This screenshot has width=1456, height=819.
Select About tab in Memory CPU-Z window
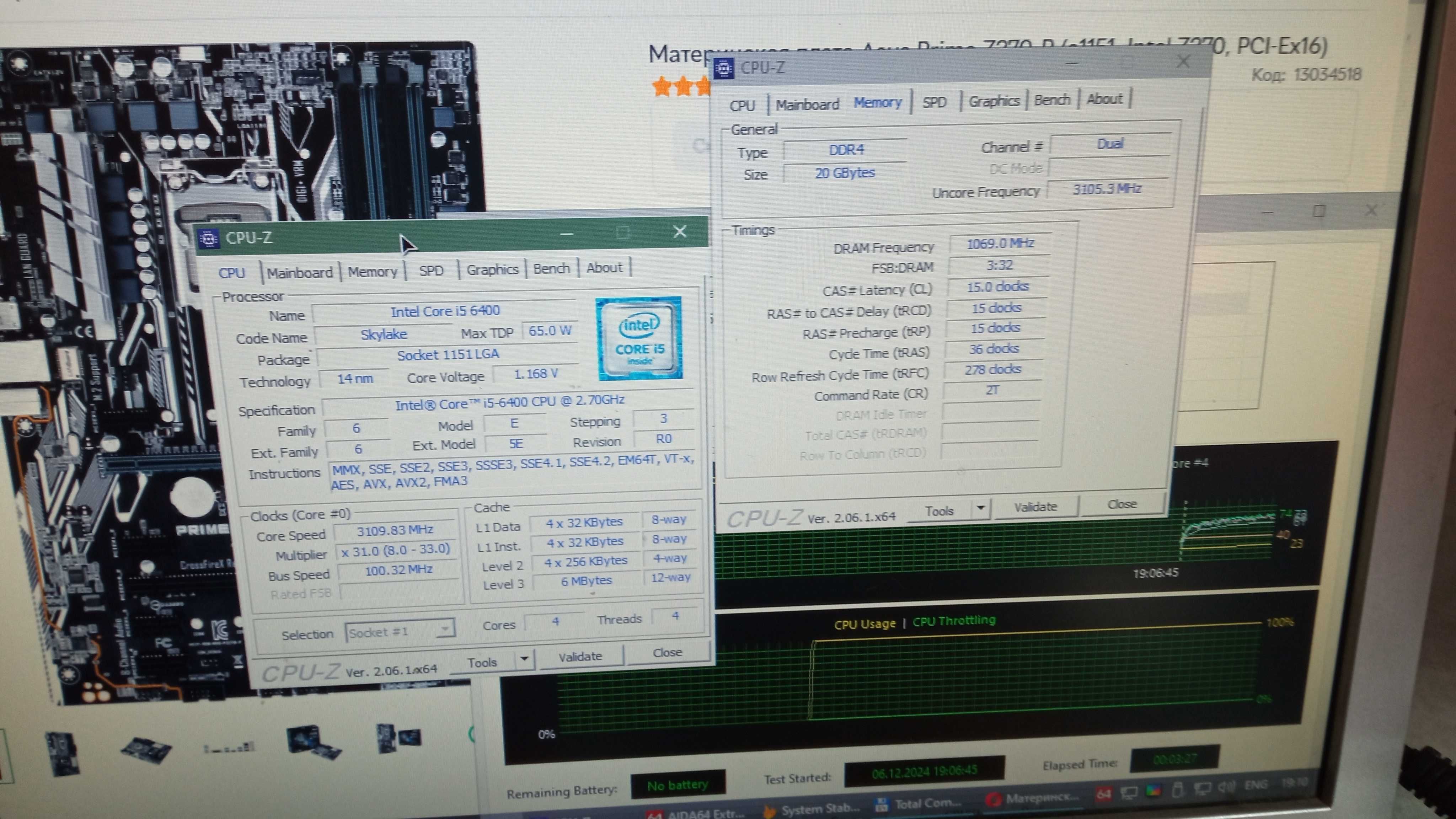[x=1104, y=99]
